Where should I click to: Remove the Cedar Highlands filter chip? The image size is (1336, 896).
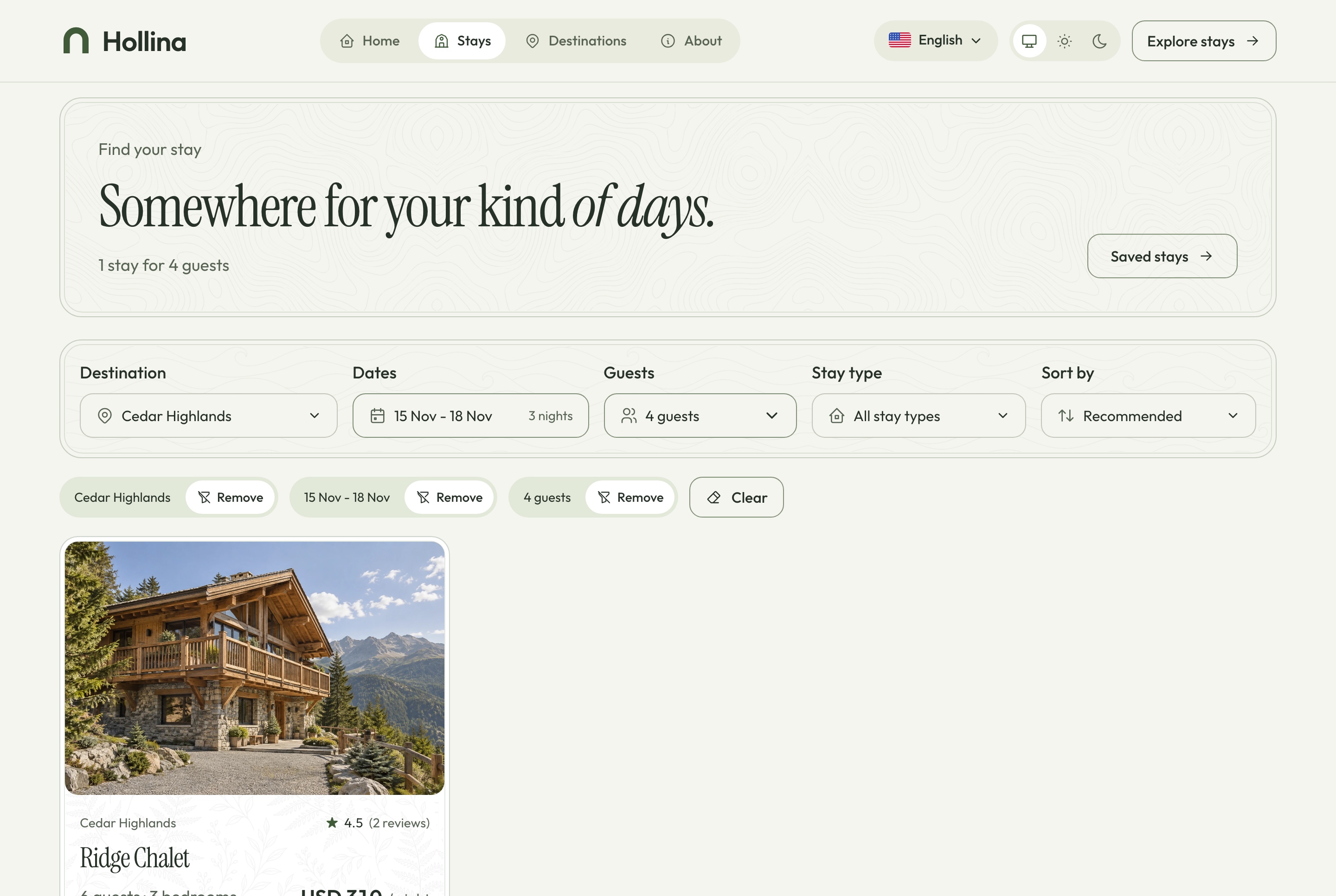pyautogui.click(x=230, y=498)
